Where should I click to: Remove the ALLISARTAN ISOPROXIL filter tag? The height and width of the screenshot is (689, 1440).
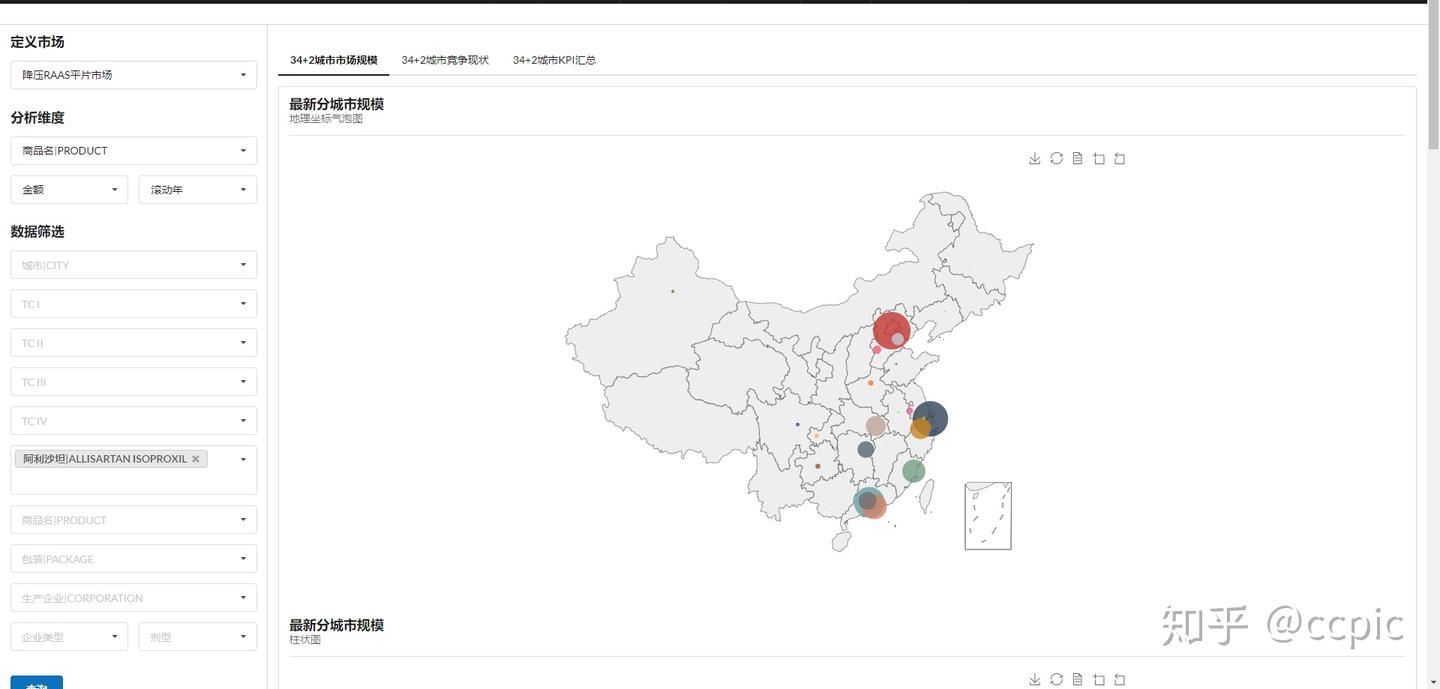coord(196,458)
